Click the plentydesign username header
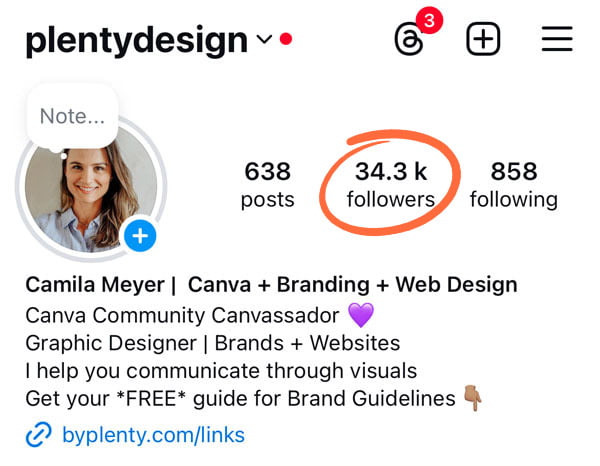Viewport: 600px width, 466px height. coord(137,40)
